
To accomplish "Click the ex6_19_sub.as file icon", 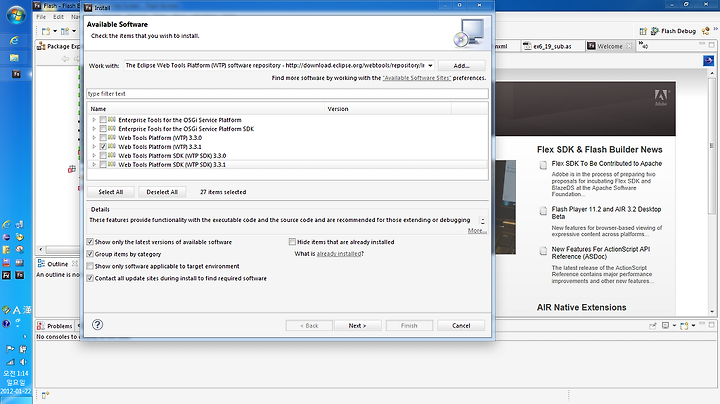I will tap(528, 46).
